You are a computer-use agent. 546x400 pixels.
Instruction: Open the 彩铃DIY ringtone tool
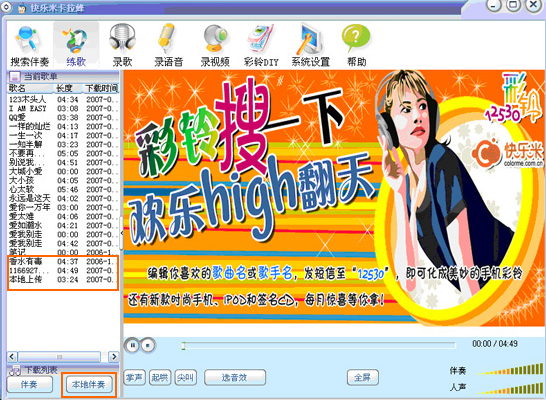click(261, 46)
